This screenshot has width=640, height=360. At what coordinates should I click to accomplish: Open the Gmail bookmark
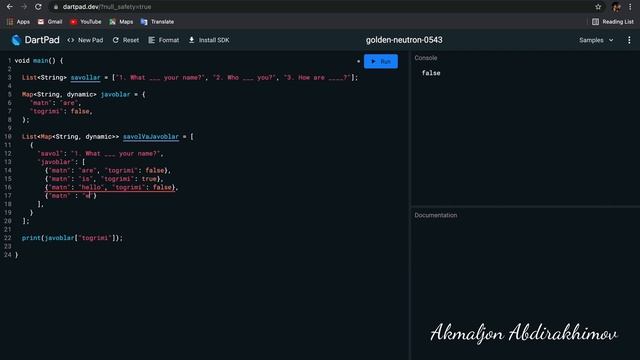(50, 22)
